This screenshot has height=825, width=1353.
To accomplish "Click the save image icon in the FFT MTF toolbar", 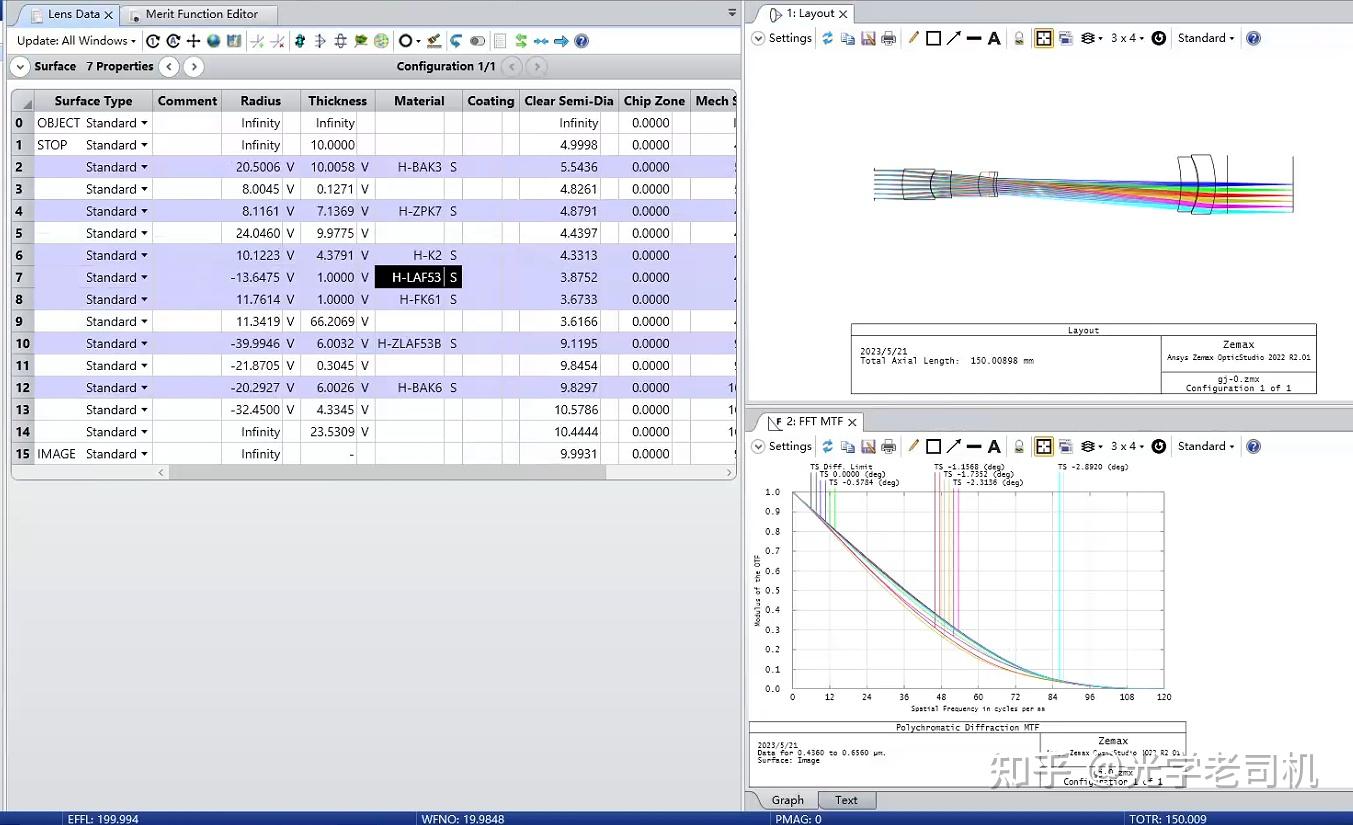I will pos(868,447).
